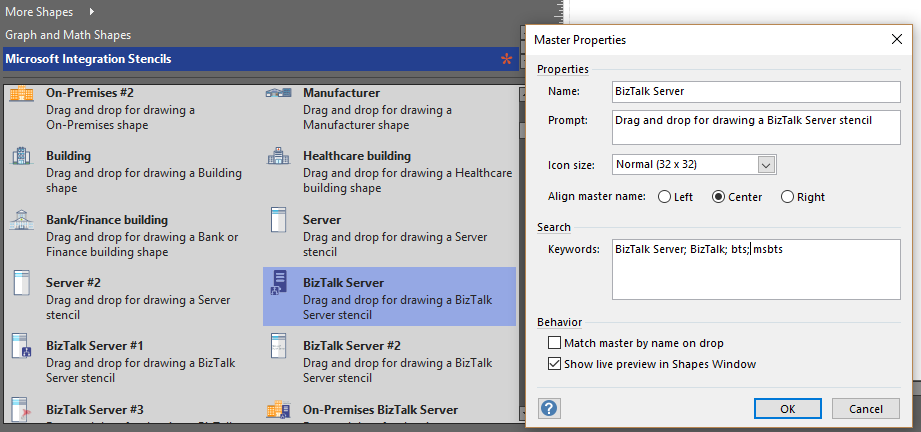Enable Match master by name on drop

coord(556,344)
